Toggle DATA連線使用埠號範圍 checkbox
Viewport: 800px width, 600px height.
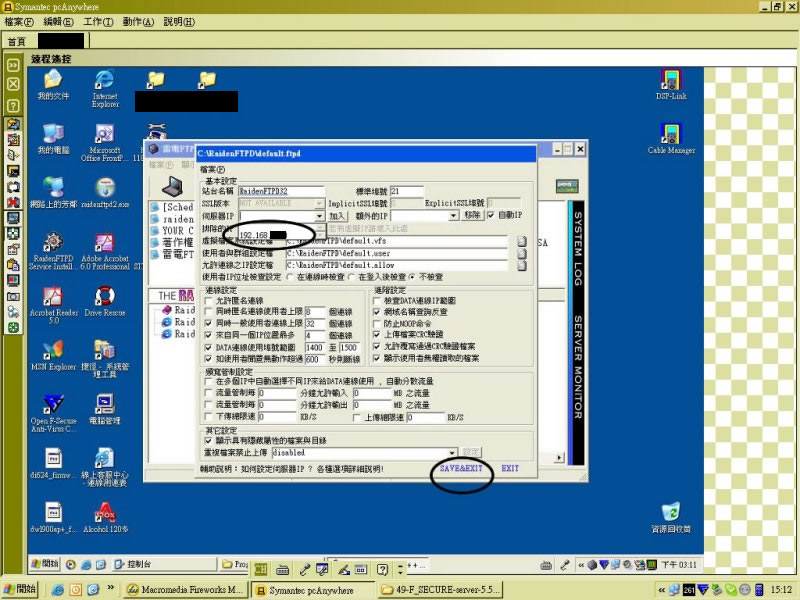click(208, 347)
